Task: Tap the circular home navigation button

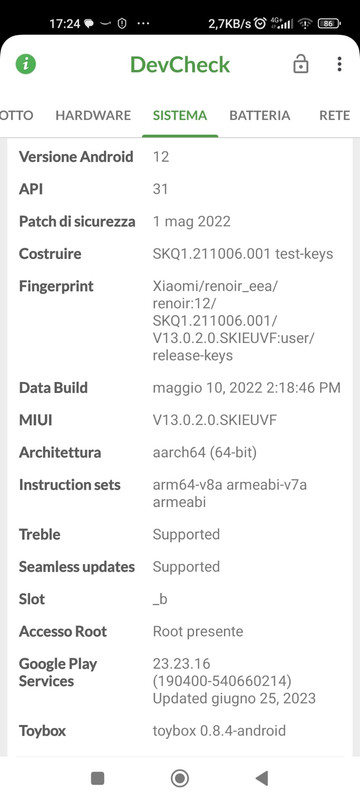Action: pos(179,778)
